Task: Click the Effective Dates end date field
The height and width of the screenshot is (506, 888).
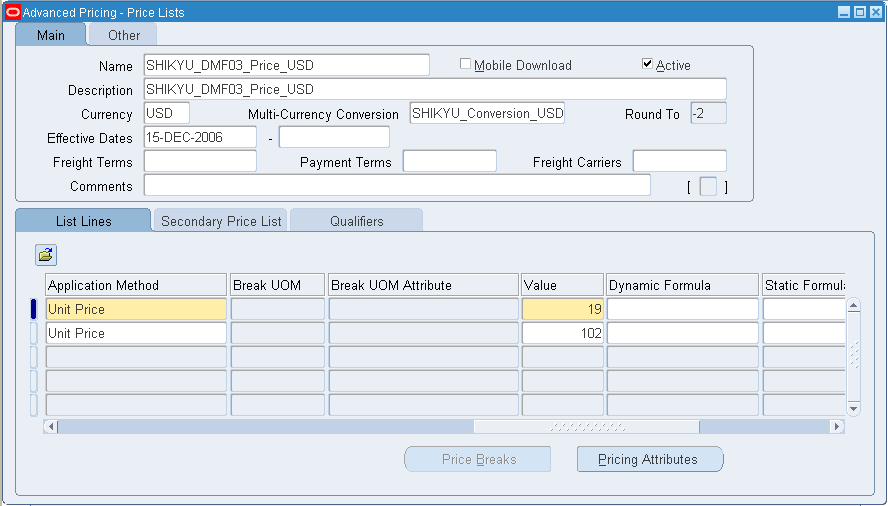Action: click(x=334, y=137)
